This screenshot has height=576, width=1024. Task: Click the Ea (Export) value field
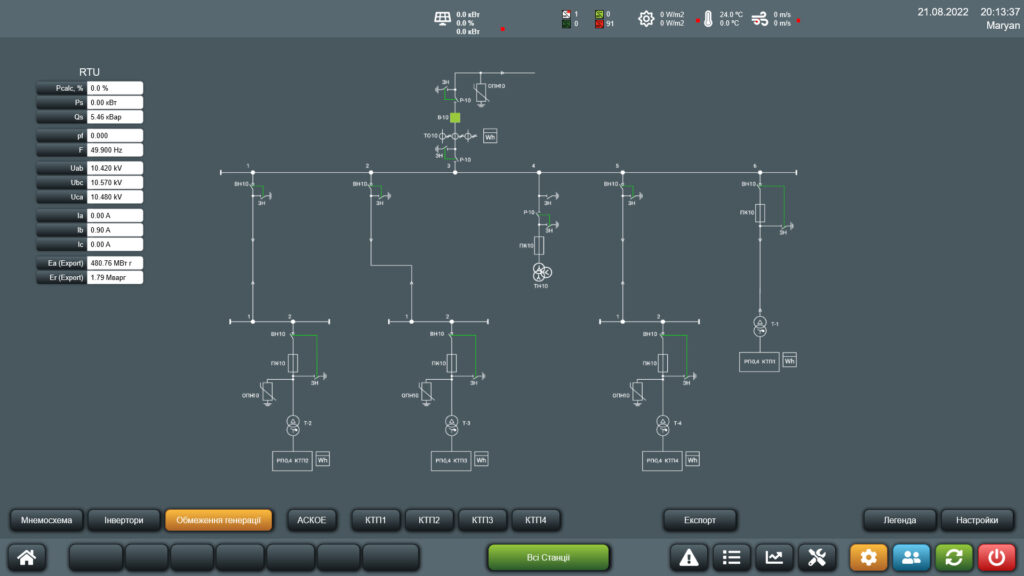click(113, 262)
